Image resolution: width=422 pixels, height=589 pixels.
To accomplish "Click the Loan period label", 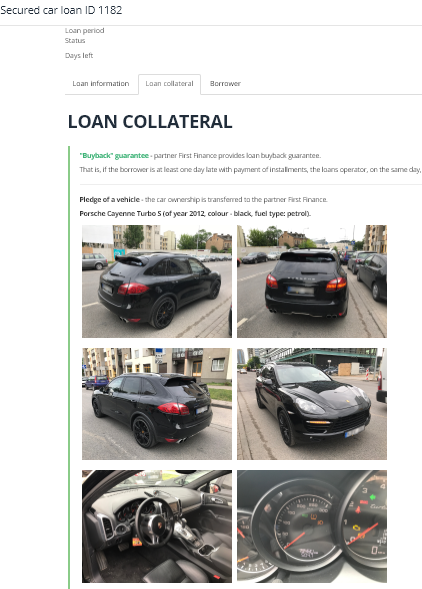I will tap(84, 30).
